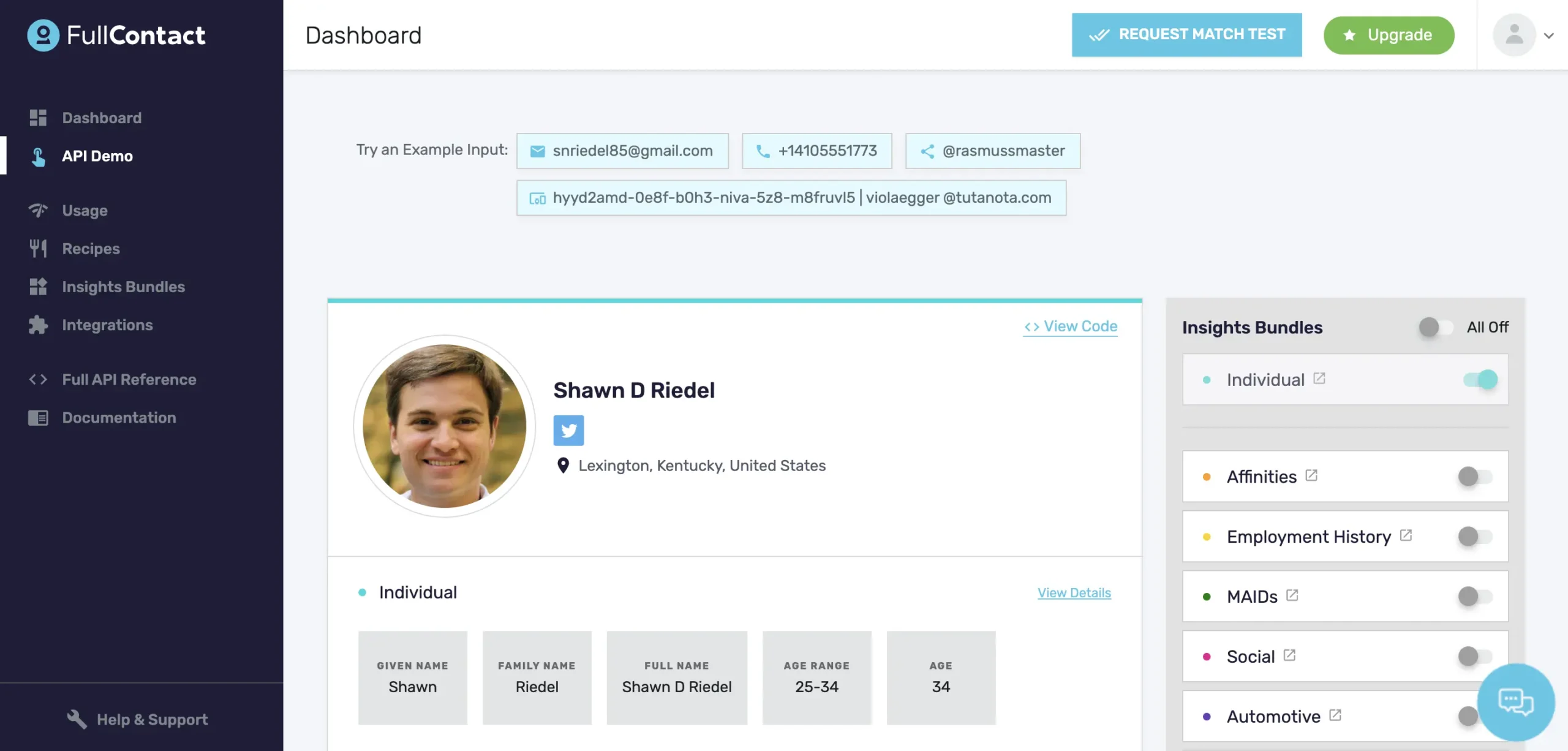1568x751 pixels.
Task: Try the @rasmussmaster example input
Action: tap(993, 151)
